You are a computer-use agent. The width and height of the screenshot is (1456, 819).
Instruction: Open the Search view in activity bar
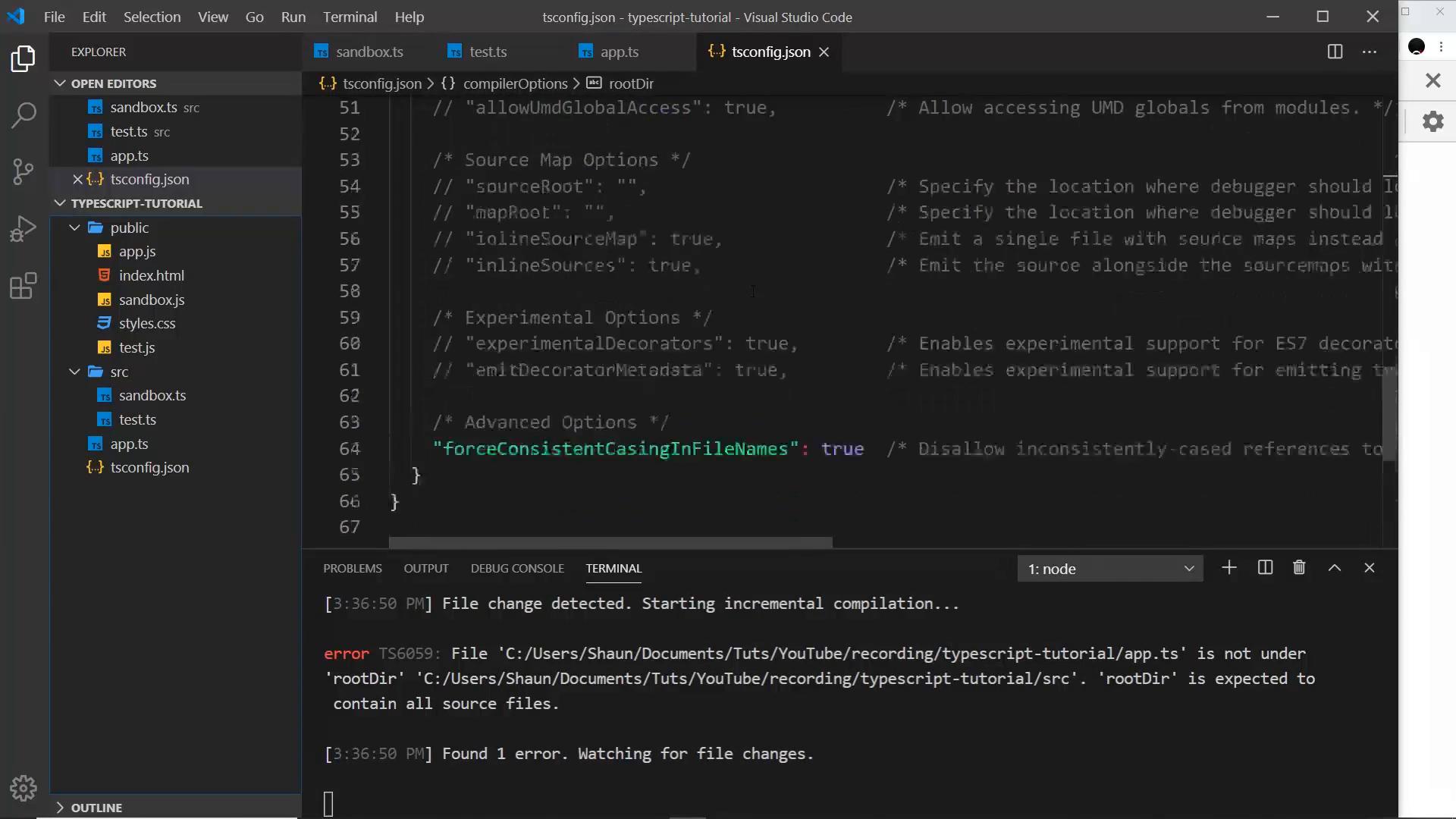click(x=24, y=115)
